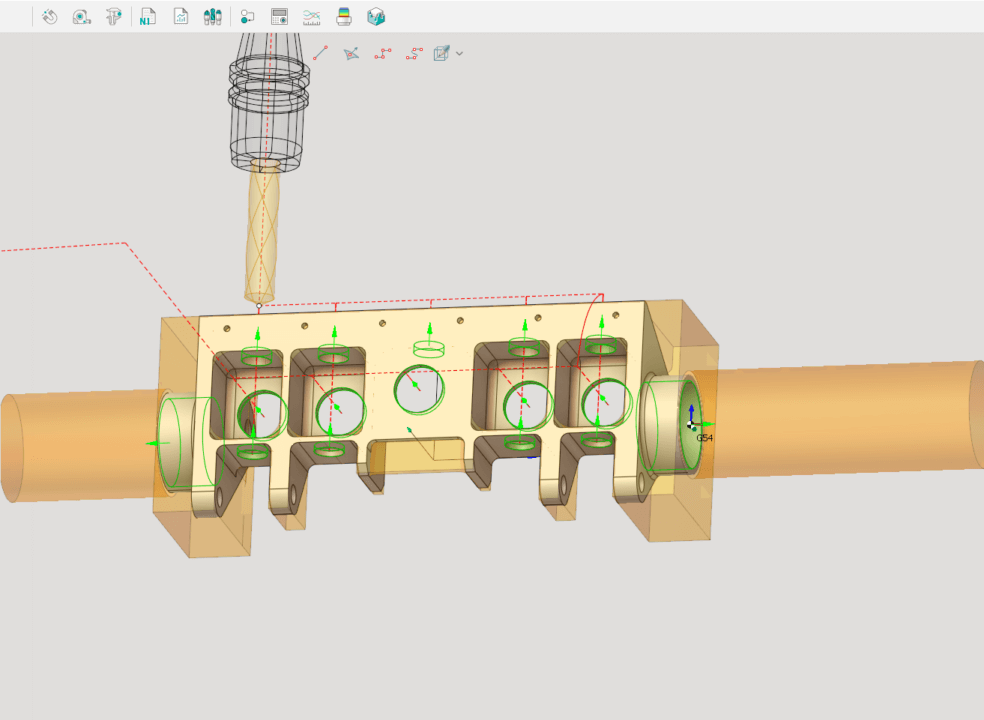The image size is (984, 720).
Task: Select the tape measure tool
Action: pos(82,17)
